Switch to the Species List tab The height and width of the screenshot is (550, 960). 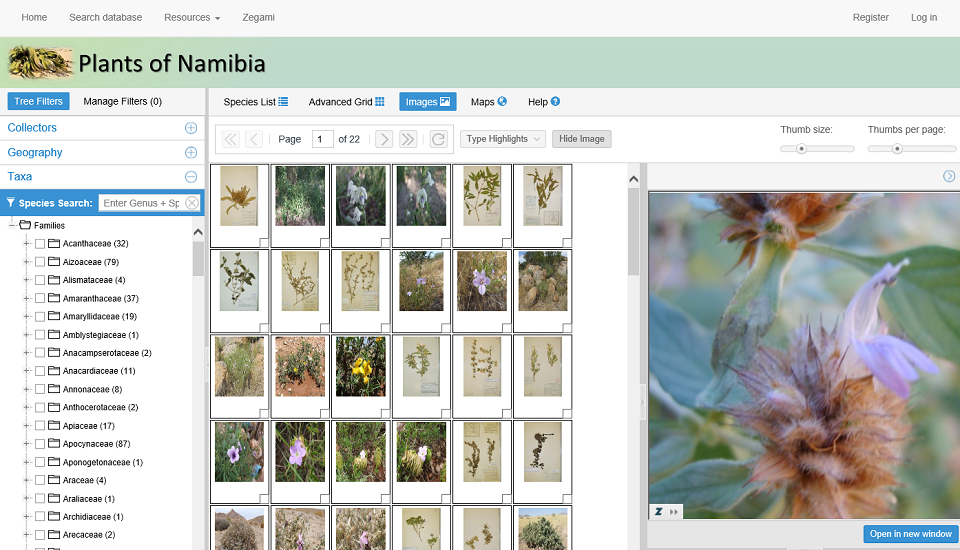click(x=255, y=102)
